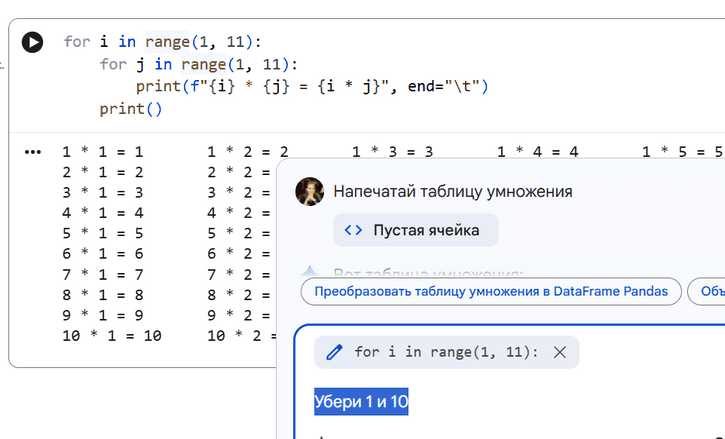Remove the attached code chip with X
725x439 pixels.
pyautogui.click(x=560, y=352)
